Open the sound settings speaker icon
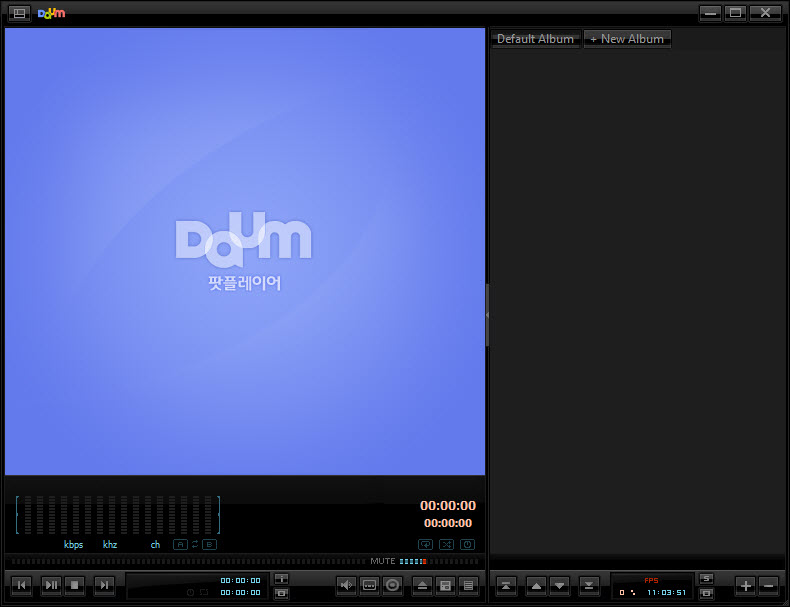Viewport: 790px width, 607px height. [346, 585]
